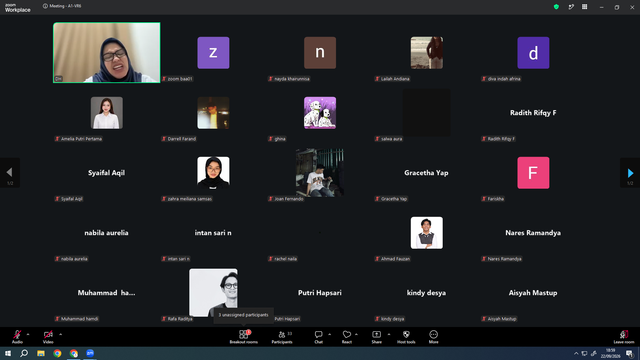Select Amelia Putri Pertama's profile photo
640x360 pixels.
point(107,113)
